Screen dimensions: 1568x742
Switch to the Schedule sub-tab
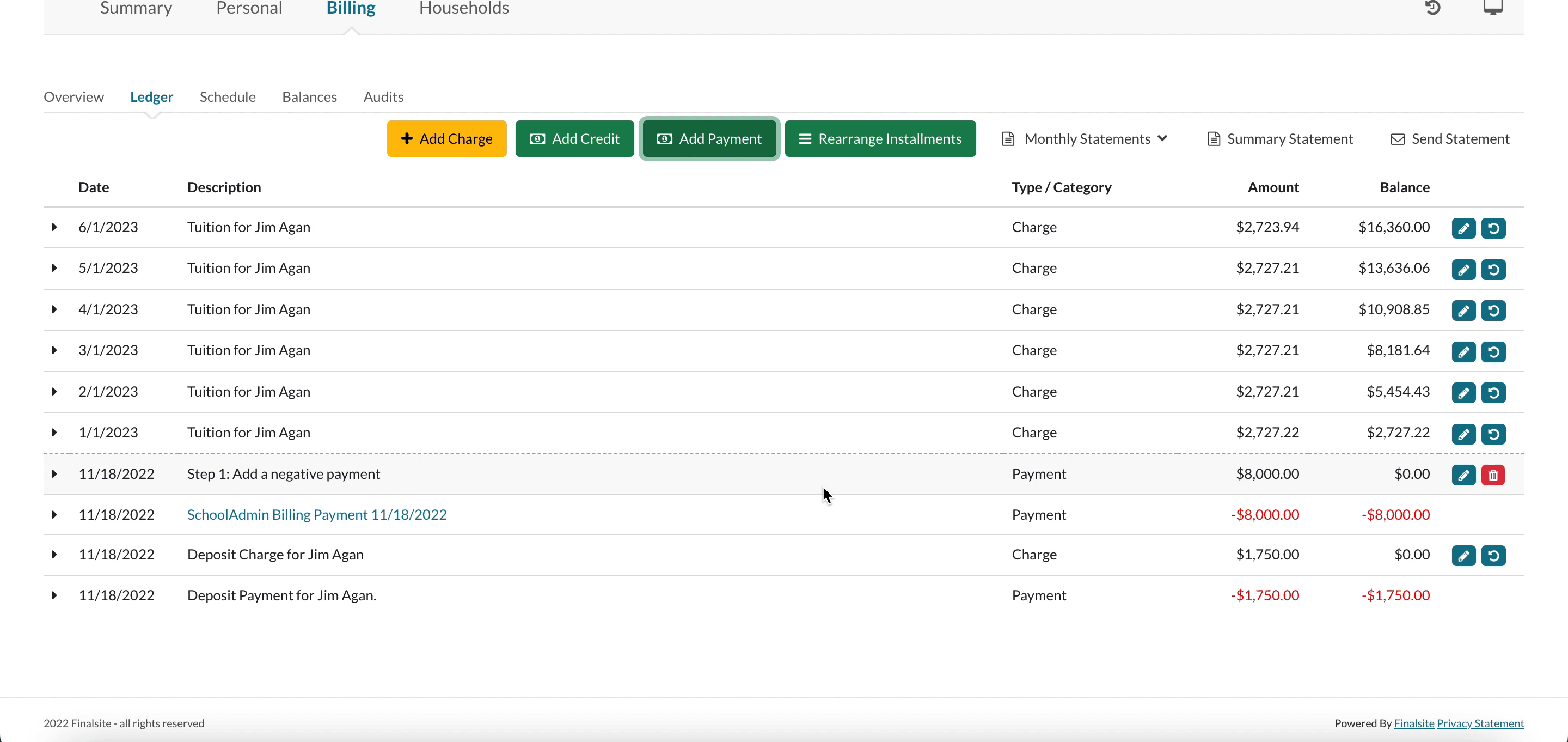228,97
